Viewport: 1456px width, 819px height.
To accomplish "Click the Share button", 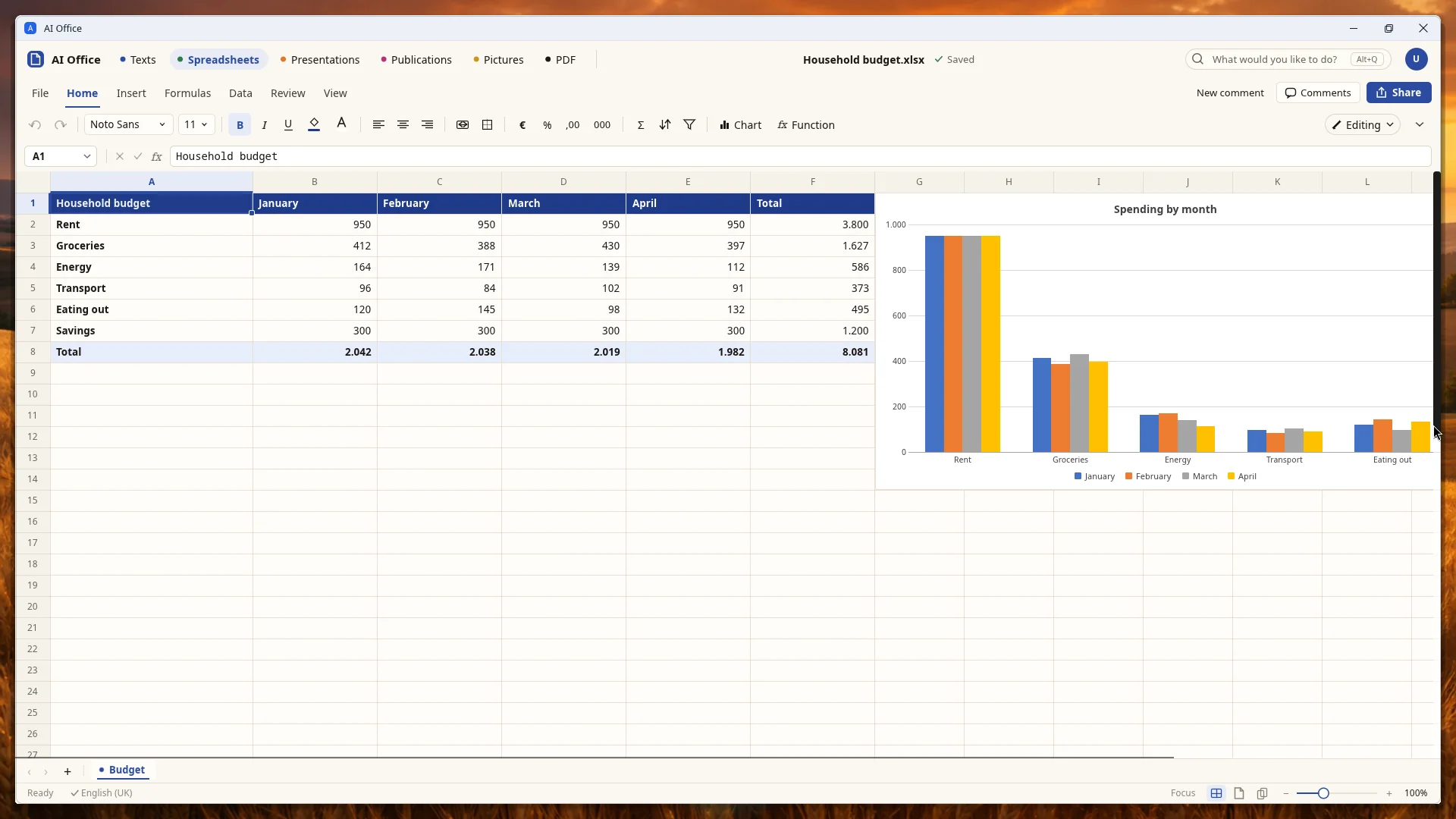I will pos(1398,93).
